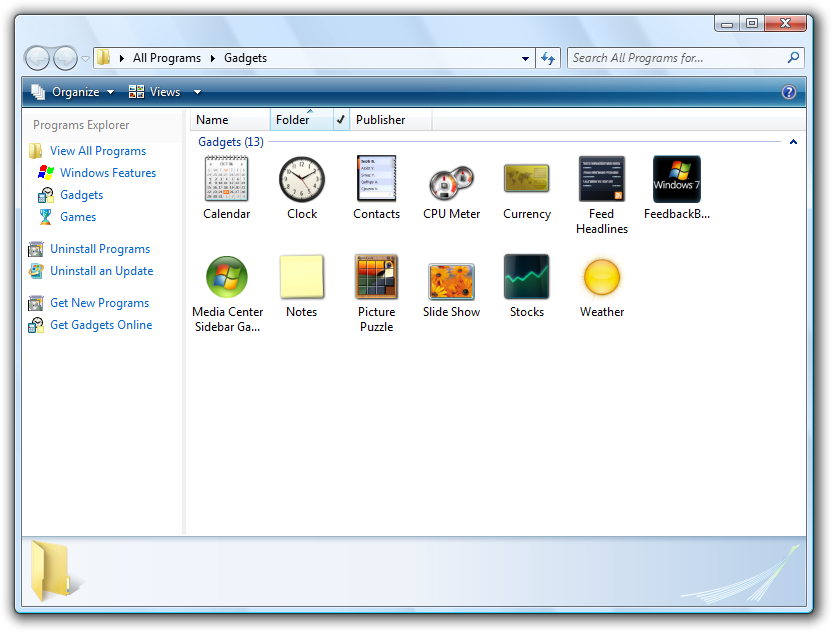Open the Notes gadget
Viewport: 832px width, 632px height.
pyautogui.click(x=302, y=277)
